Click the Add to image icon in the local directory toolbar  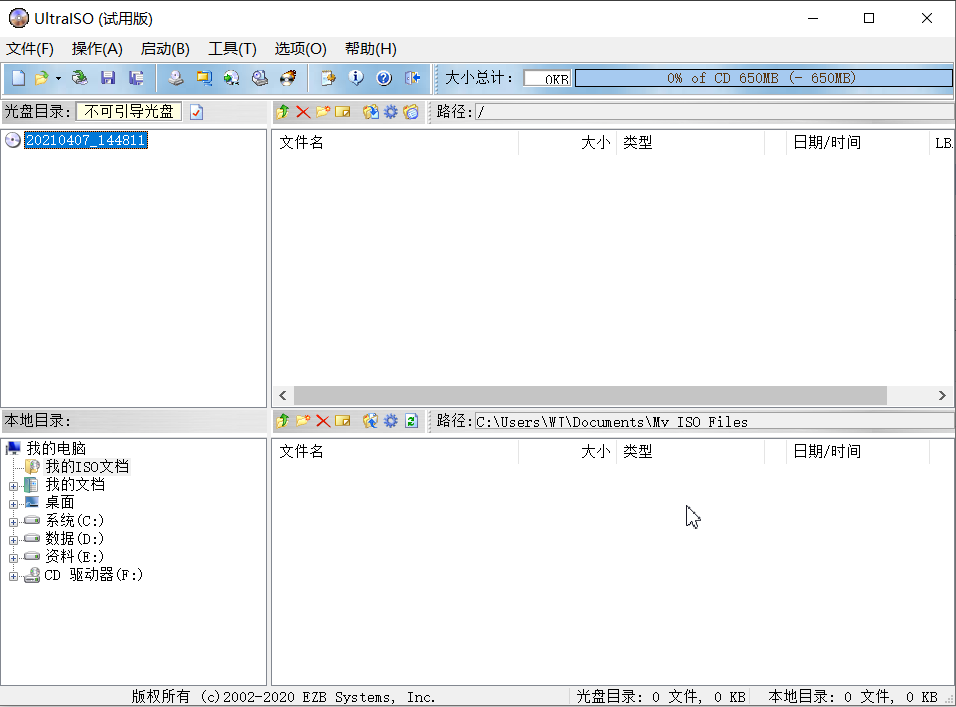point(370,421)
